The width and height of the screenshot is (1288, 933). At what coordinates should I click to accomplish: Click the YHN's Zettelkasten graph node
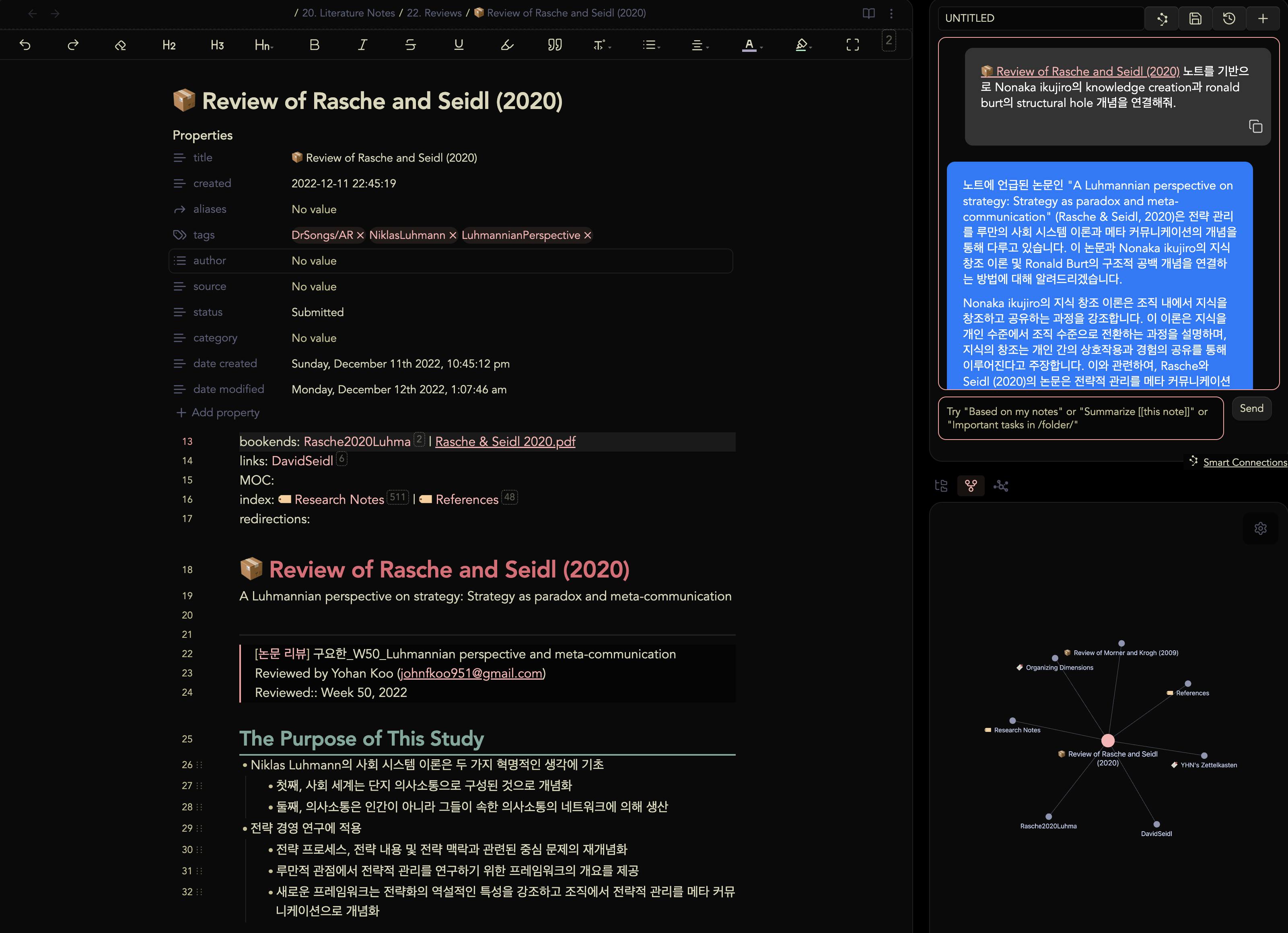[x=1204, y=756]
